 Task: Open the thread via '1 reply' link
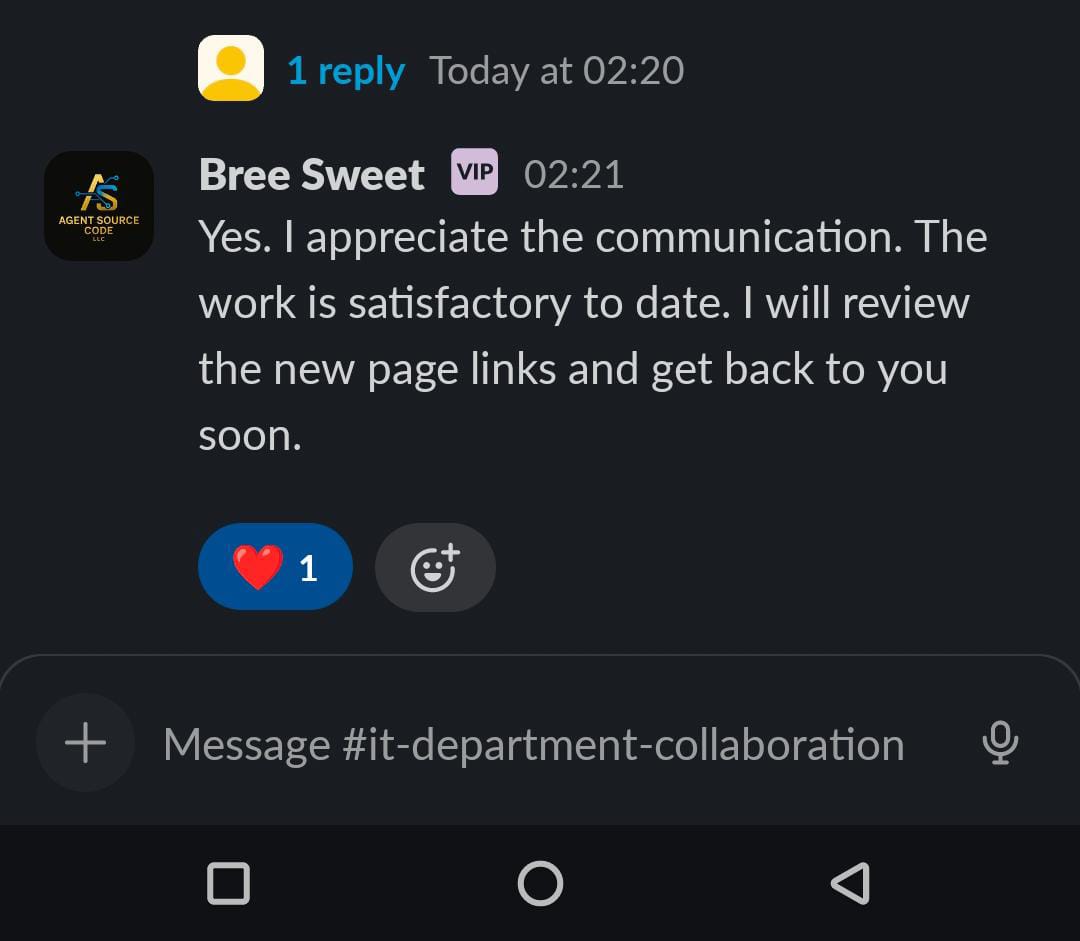pyautogui.click(x=346, y=71)
